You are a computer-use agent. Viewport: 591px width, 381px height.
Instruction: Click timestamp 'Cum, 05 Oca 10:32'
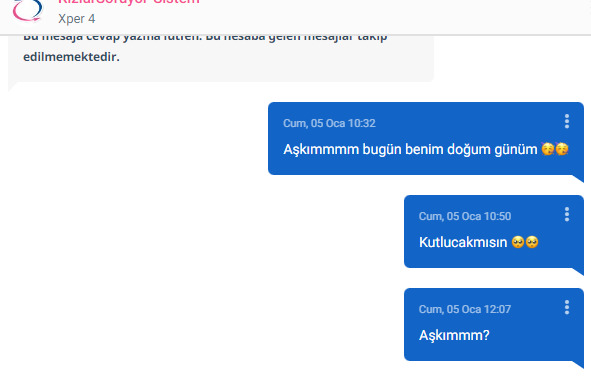pos(329,123)
